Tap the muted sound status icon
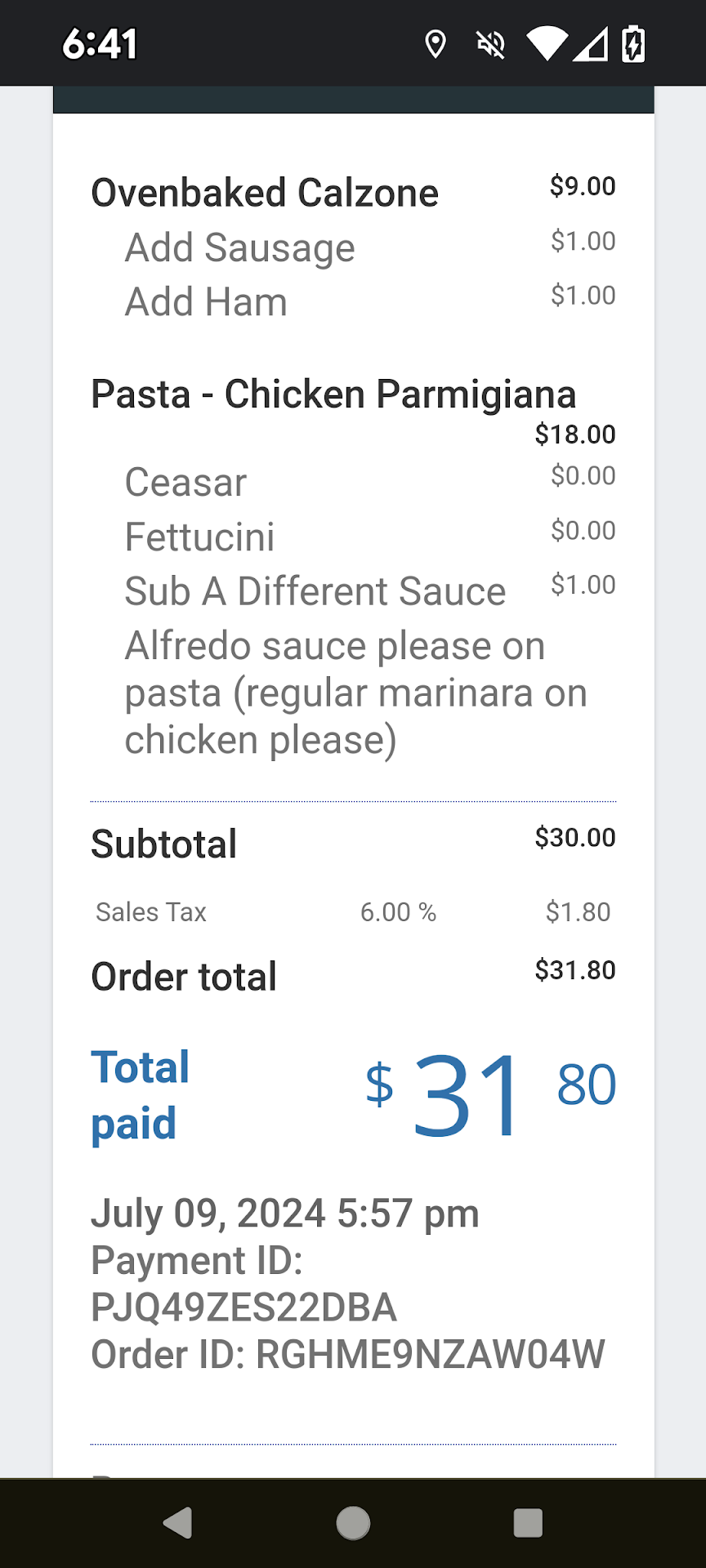 [490, 44]
